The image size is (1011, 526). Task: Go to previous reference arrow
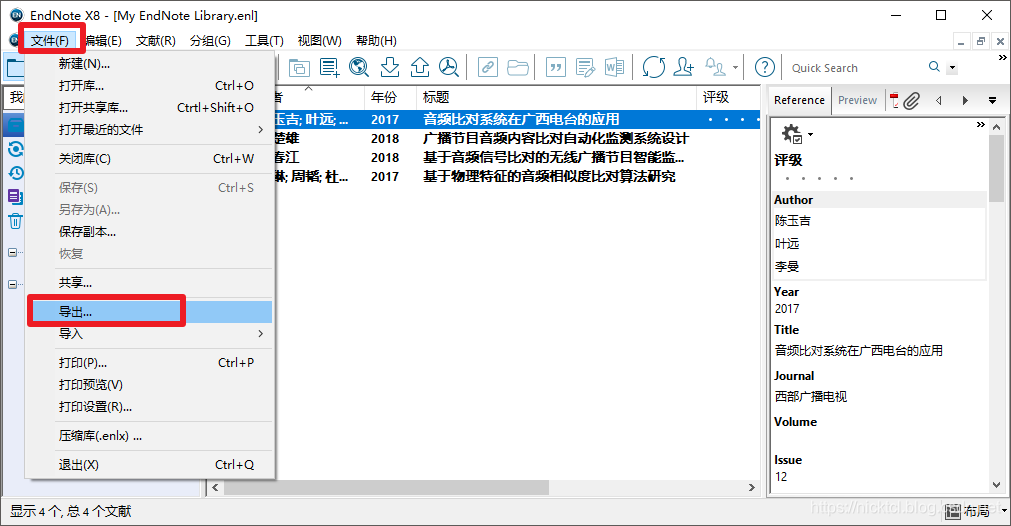click(939, 100)
